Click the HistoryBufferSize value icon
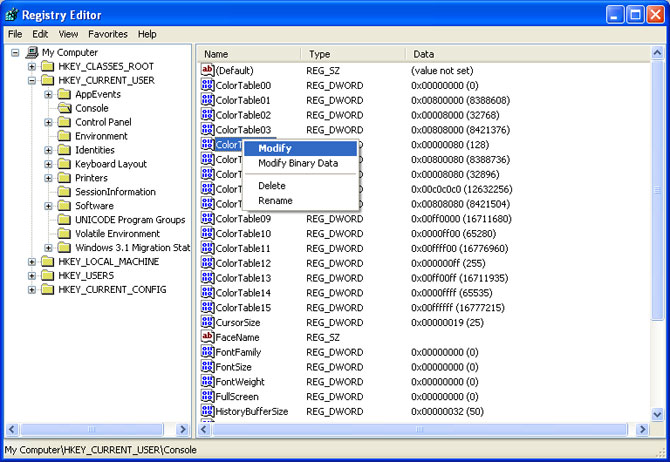The image size is (670, 462). pos(208,411)
